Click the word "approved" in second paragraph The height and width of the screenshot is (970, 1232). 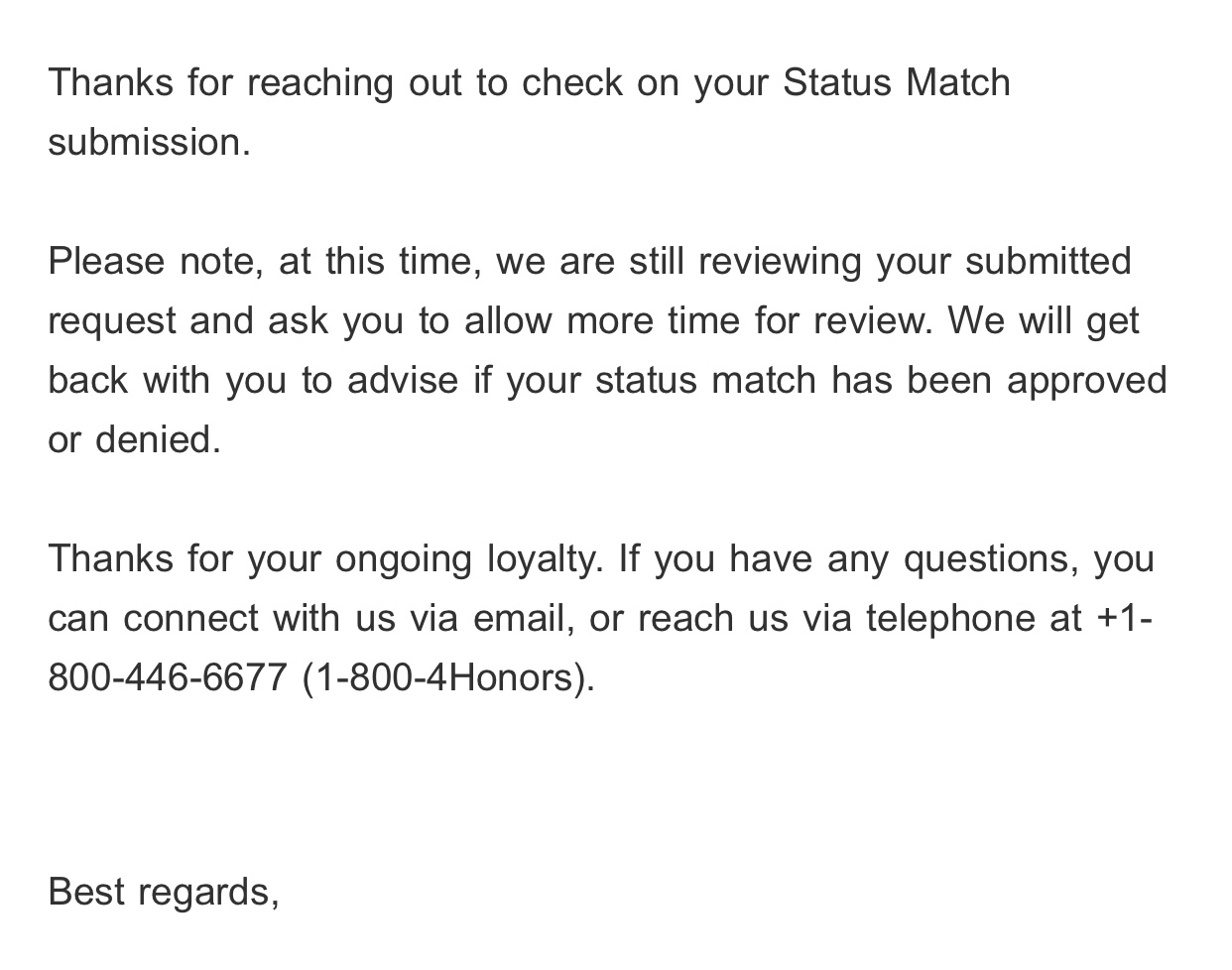click(1087, 382)
